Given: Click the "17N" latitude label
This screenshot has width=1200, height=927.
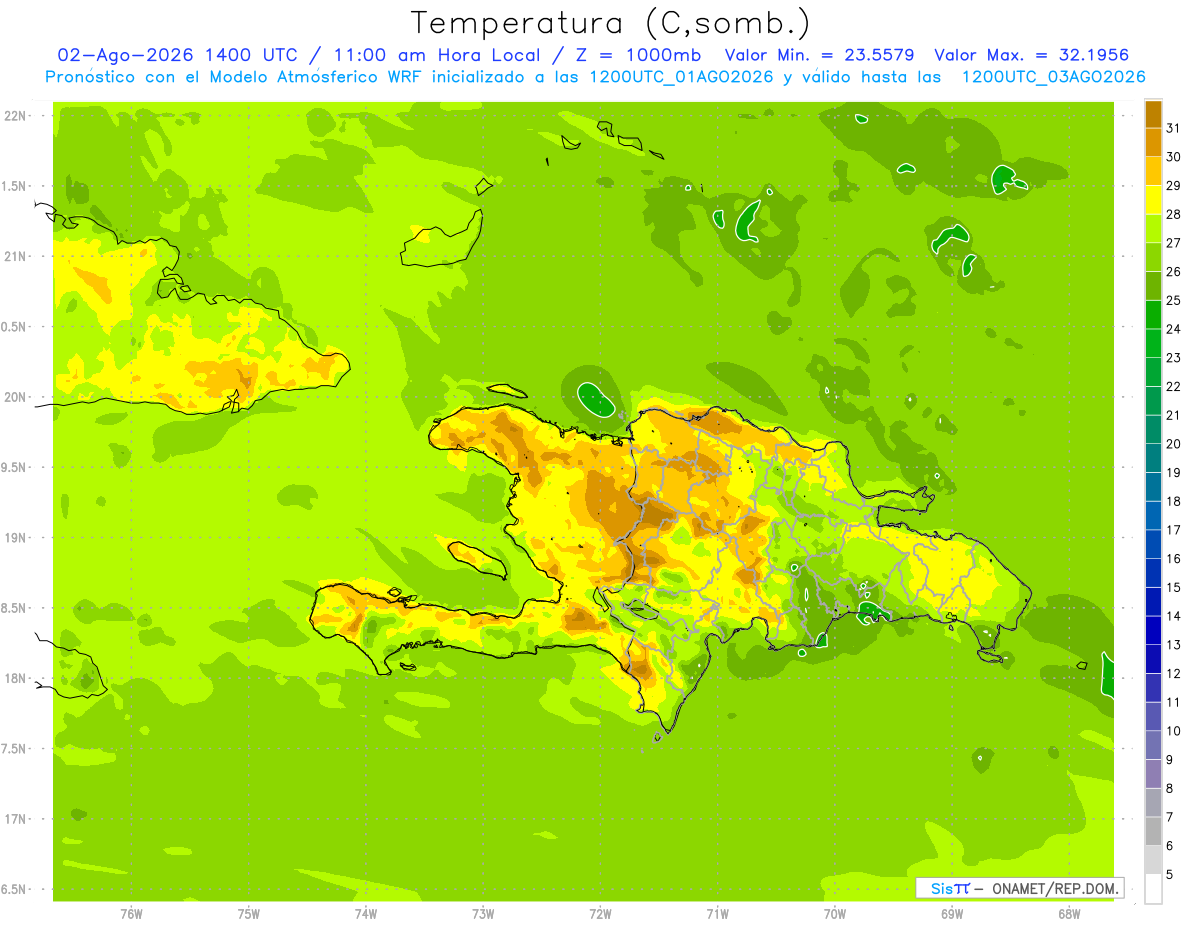Looking at the screenshot, I should point(14,819).
